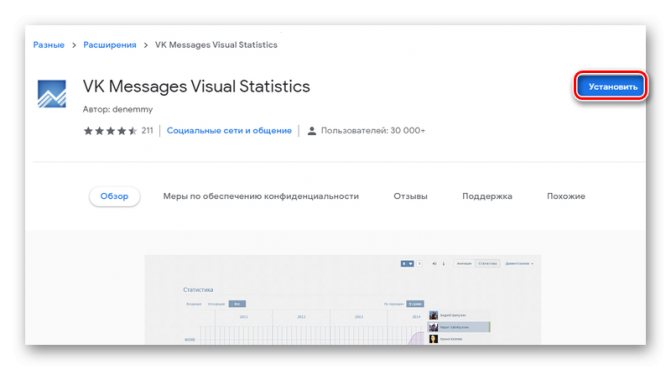
Task: Open the 211 ratings count
Action: coord(147,130)
